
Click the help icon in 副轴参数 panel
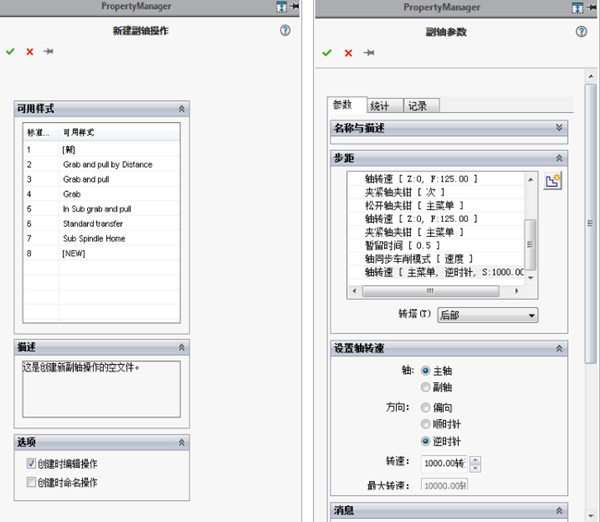click(x=581, y=31)
